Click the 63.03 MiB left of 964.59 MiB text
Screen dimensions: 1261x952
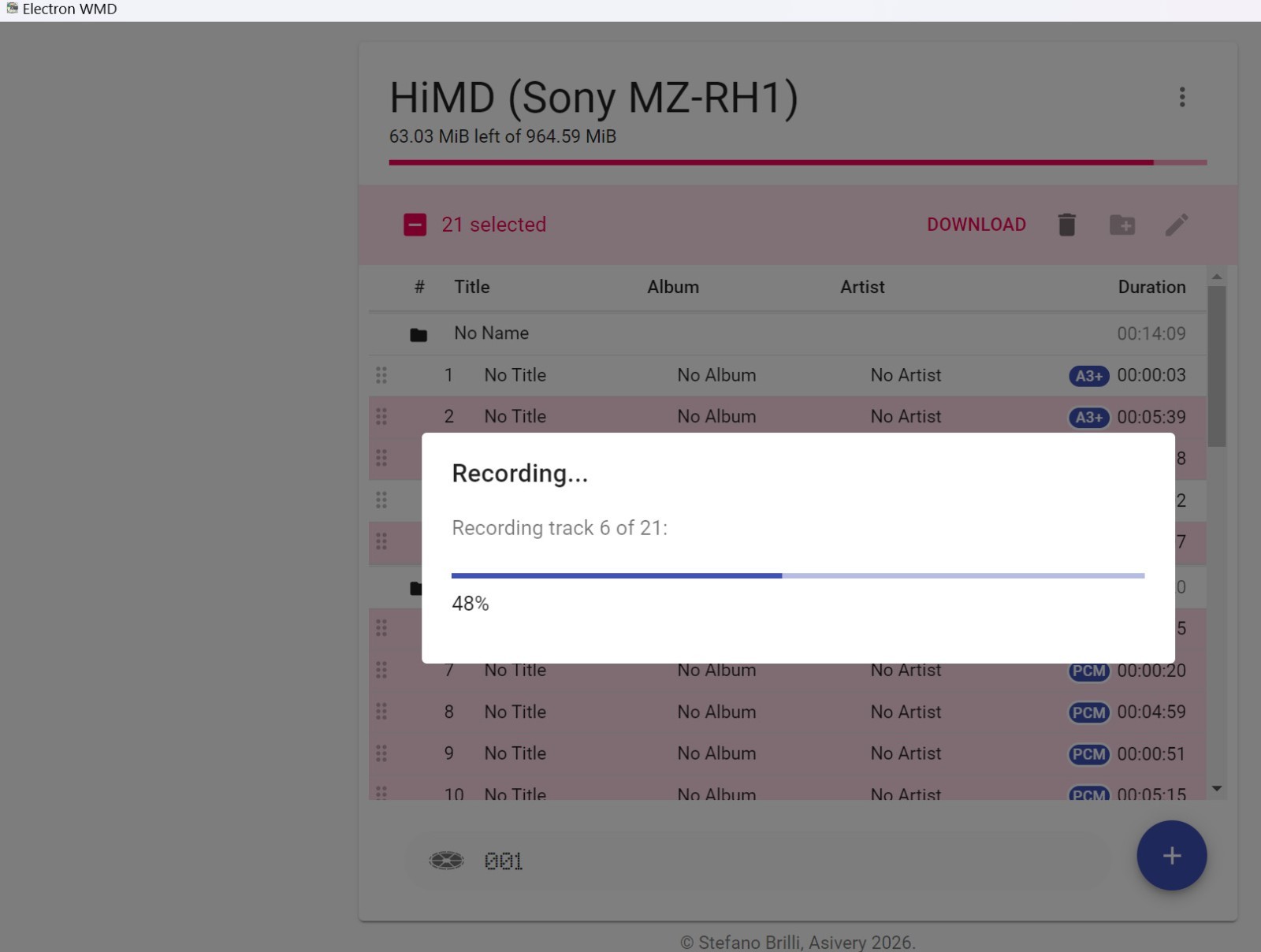point(503,136)
